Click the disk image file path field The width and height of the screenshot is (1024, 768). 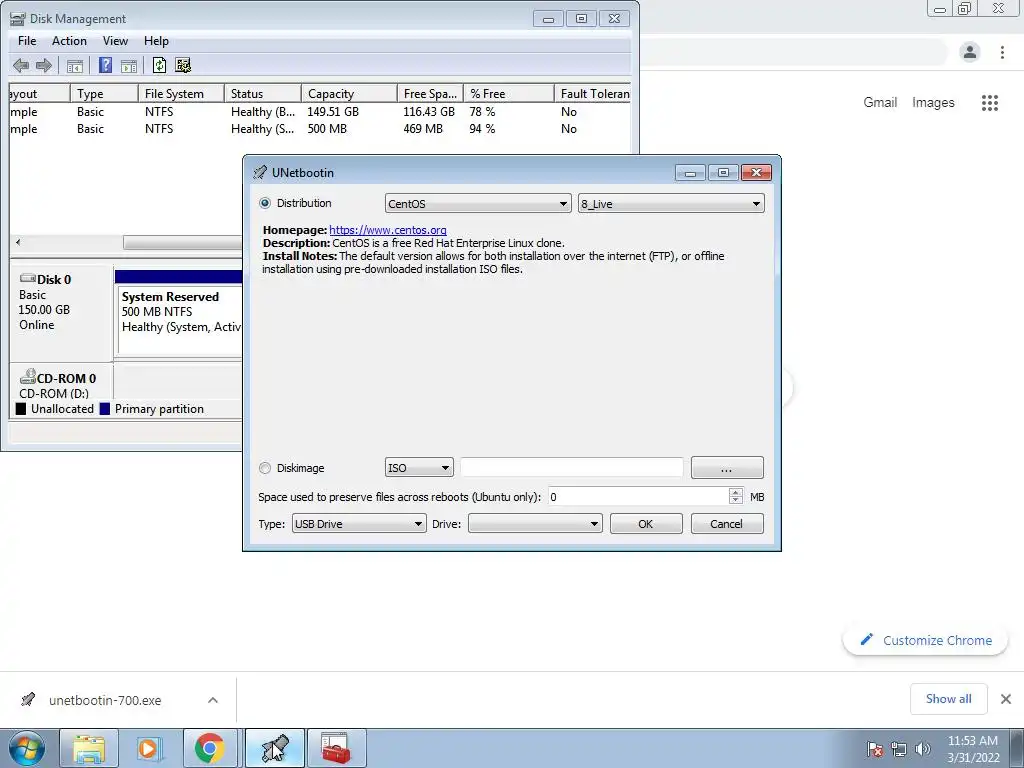pos(571,468)
